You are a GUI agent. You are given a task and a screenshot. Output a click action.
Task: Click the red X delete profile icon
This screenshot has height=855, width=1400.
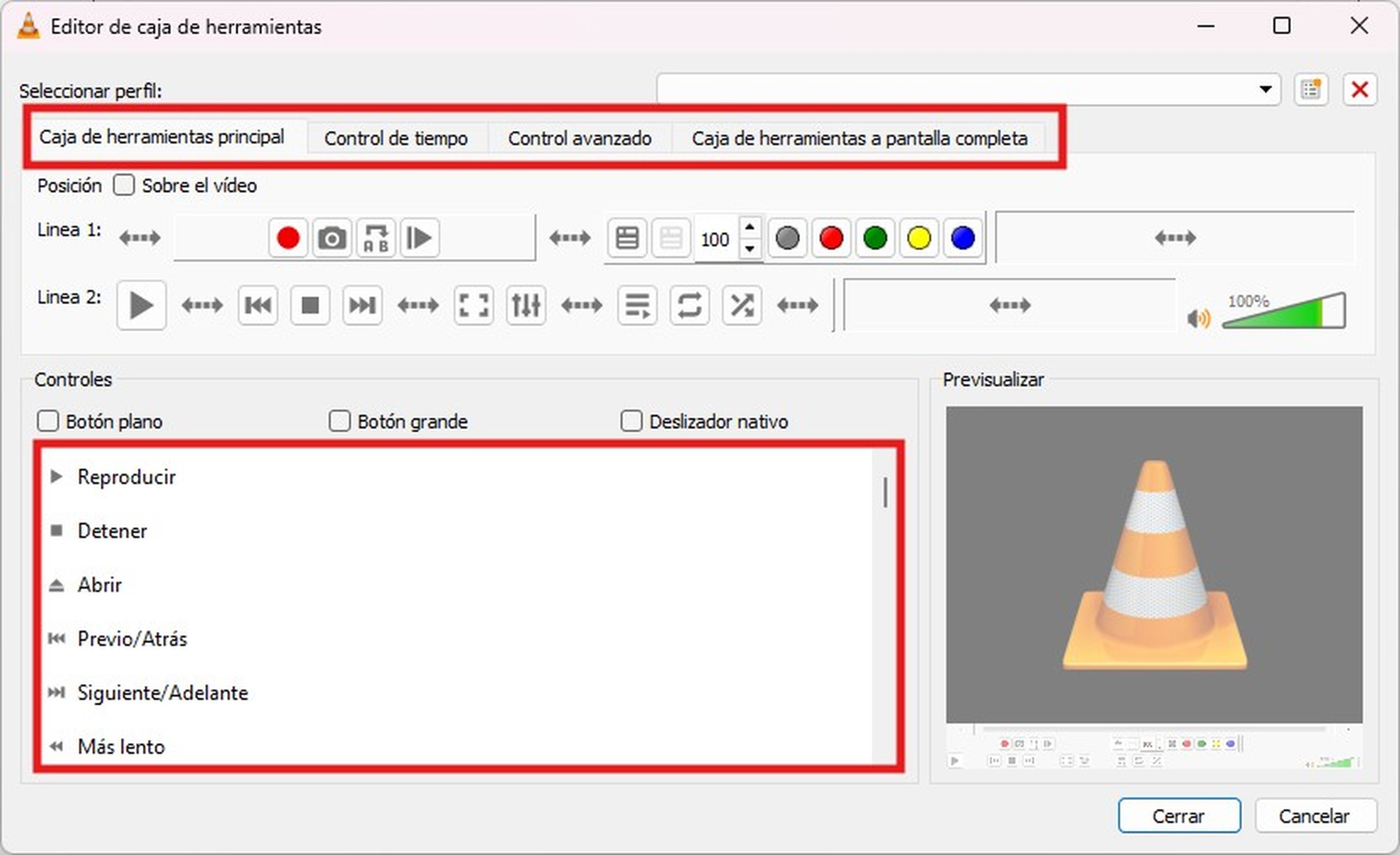coord(1360,89)
